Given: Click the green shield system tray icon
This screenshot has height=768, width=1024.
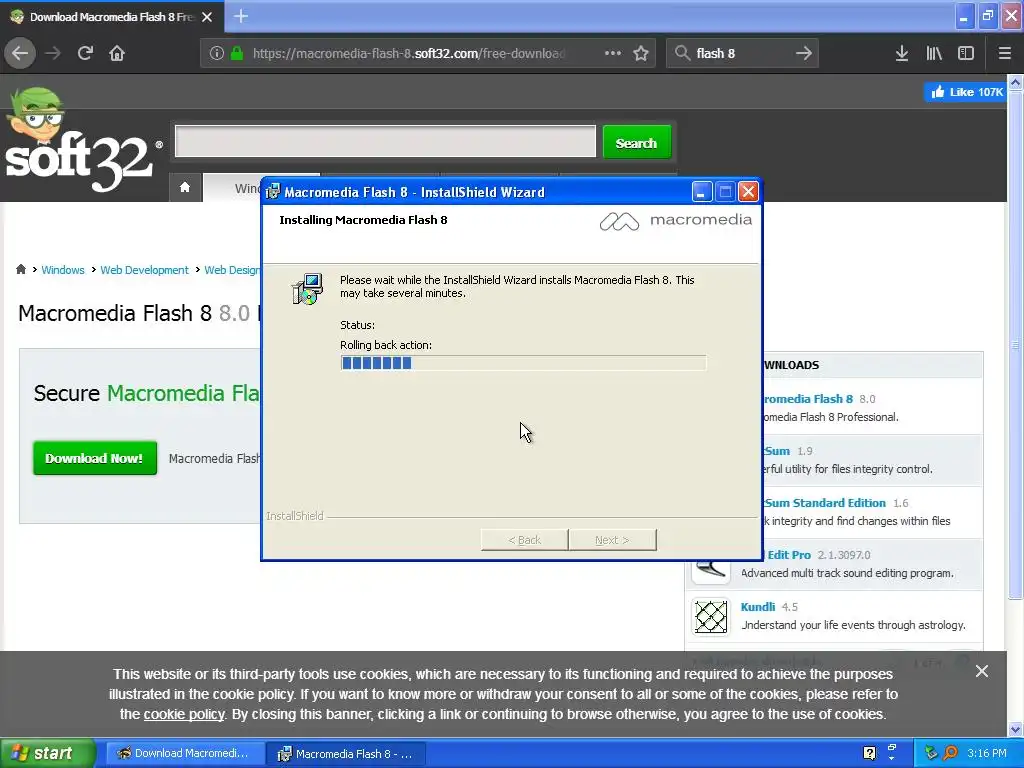Looking at the screenshot, I should coord(931,754).
